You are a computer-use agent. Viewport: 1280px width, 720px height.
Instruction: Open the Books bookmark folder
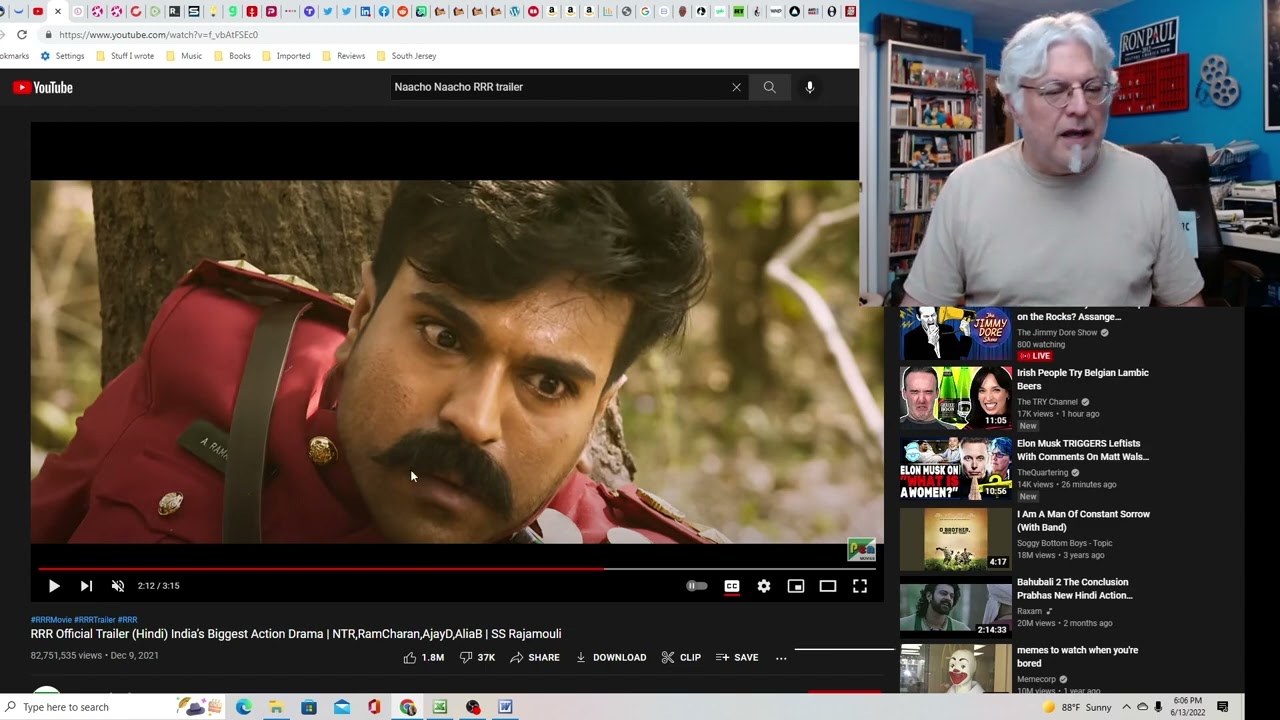point(232,56)
